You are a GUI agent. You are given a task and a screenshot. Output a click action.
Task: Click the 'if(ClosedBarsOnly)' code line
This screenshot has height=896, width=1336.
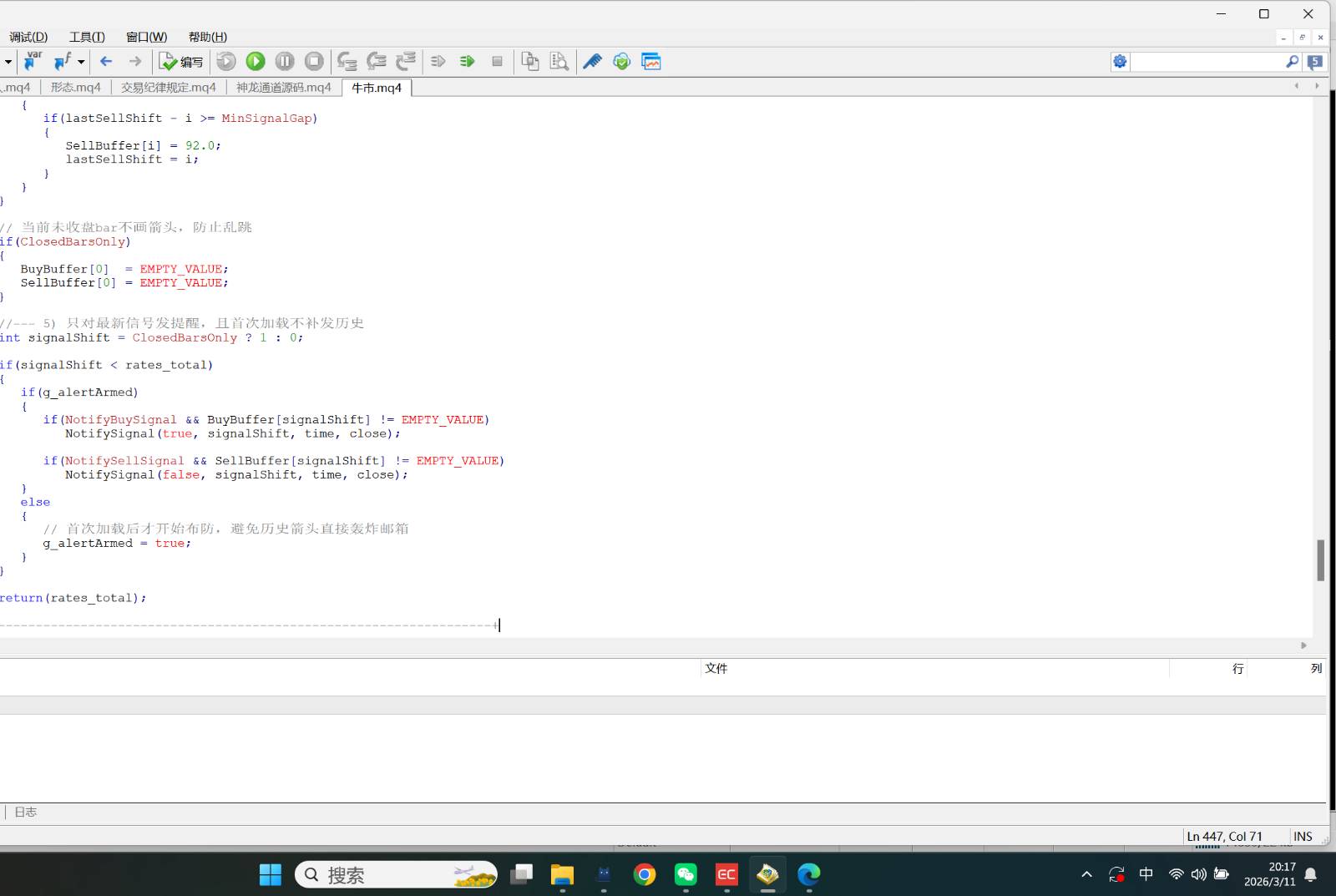tap(65, 241)
